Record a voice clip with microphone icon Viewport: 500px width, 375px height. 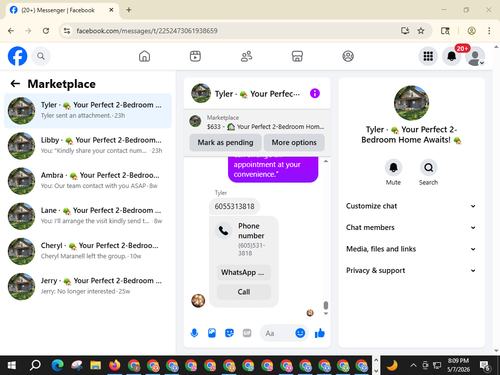click(x=194, y=333)
